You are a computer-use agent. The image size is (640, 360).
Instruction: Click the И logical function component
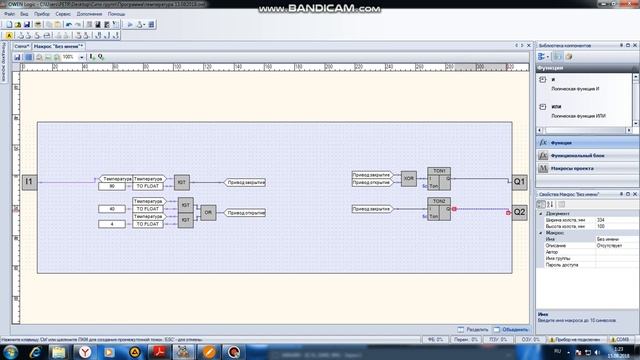[576, 84]
